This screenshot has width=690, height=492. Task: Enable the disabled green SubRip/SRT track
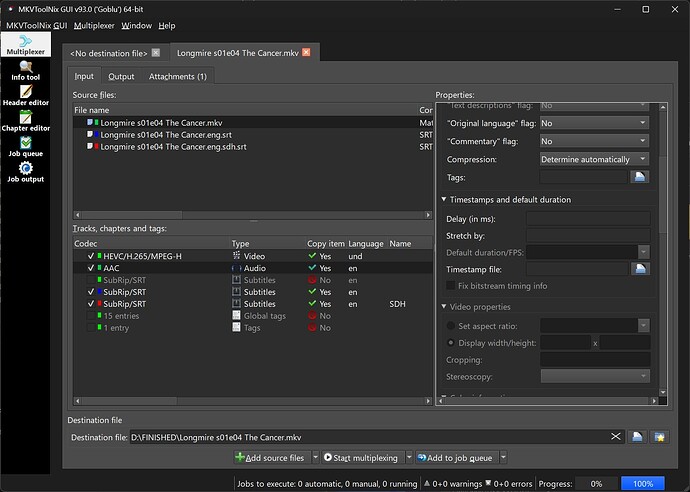(x=91, y=280)
